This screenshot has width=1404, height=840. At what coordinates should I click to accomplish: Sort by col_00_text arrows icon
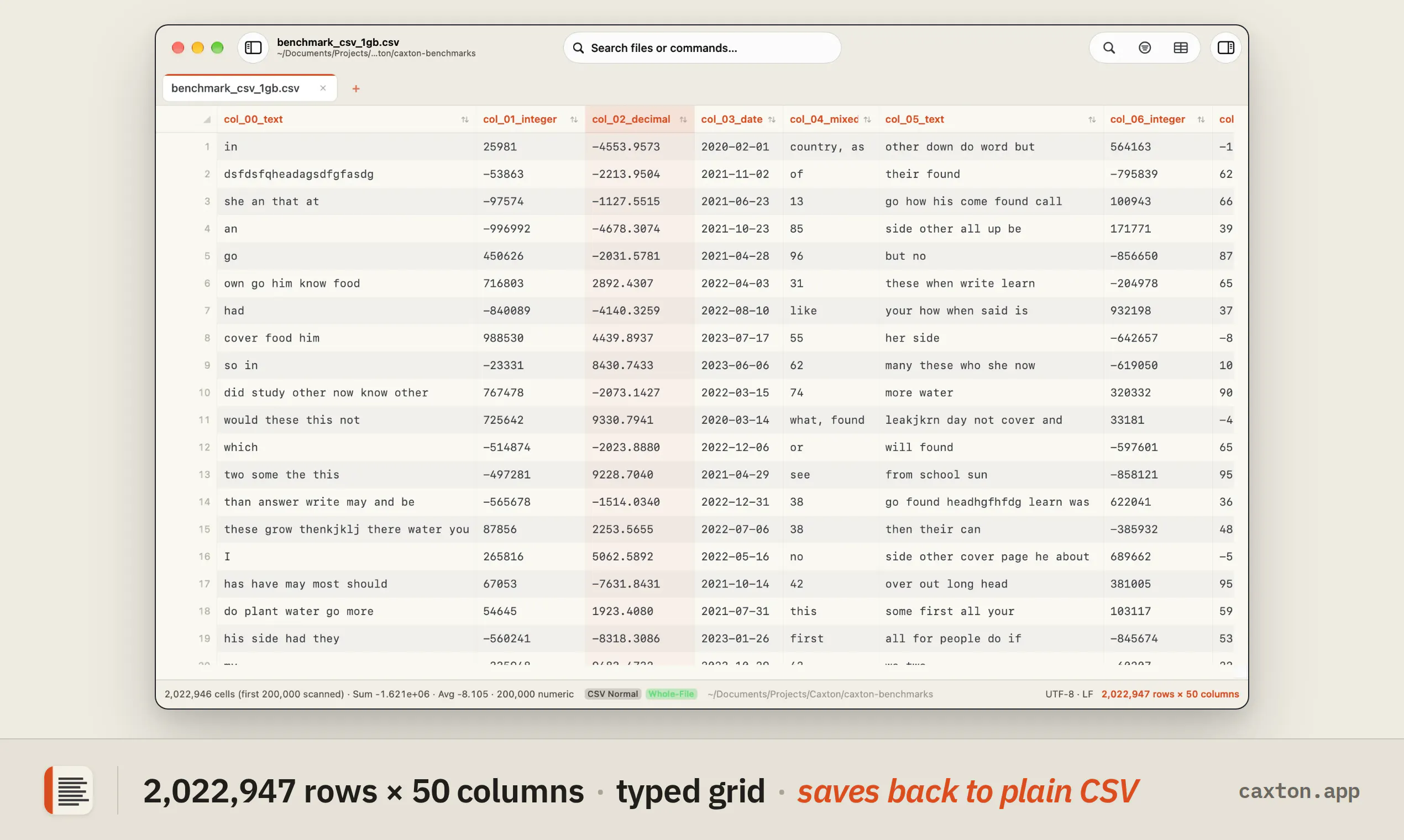[x=465, y=119]
